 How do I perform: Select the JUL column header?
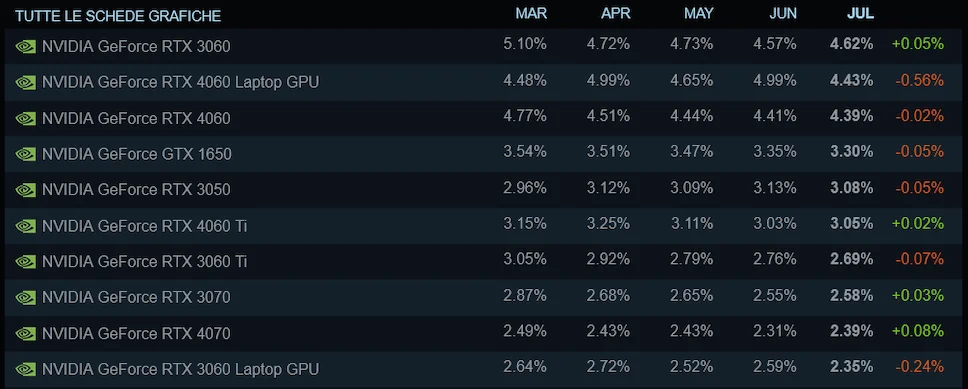[861, 14]
